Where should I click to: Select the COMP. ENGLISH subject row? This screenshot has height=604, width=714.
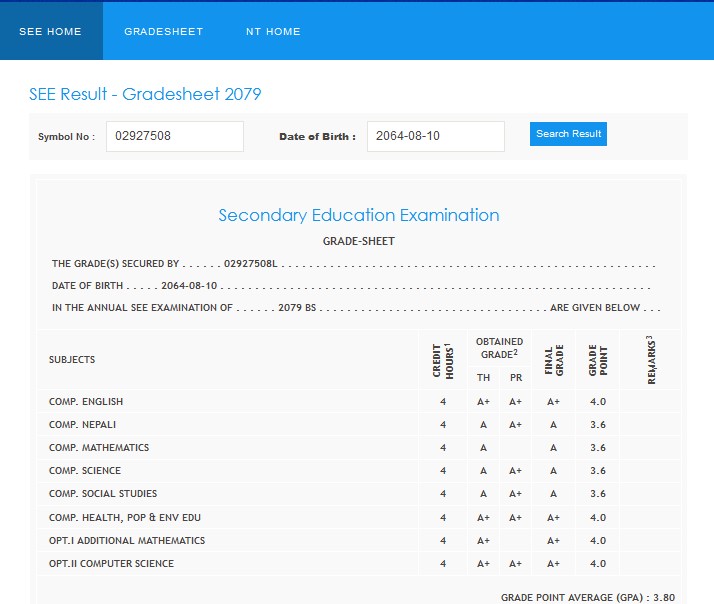pos(86,402)
